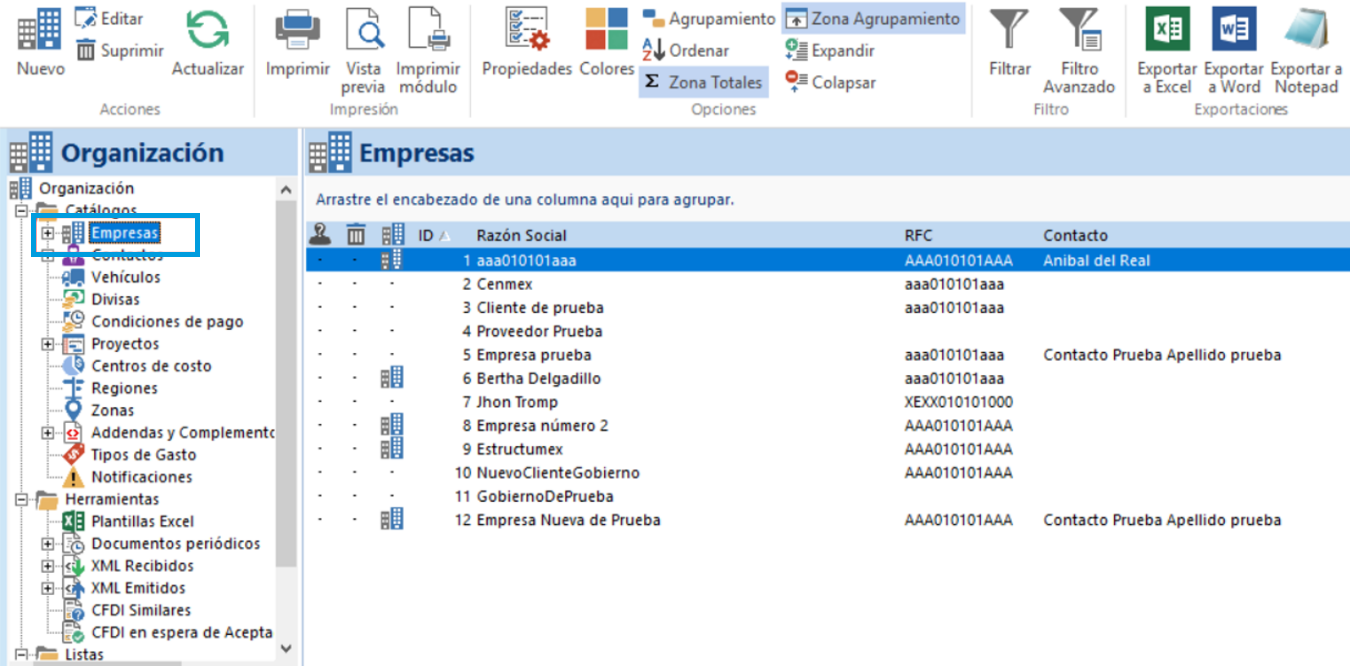Select the Cenmex row

[827, 284]
